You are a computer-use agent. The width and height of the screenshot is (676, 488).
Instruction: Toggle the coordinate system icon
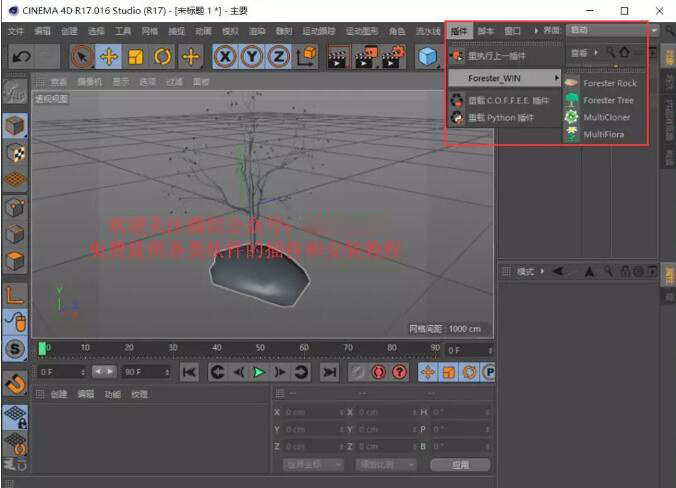(x=307, y=56)
